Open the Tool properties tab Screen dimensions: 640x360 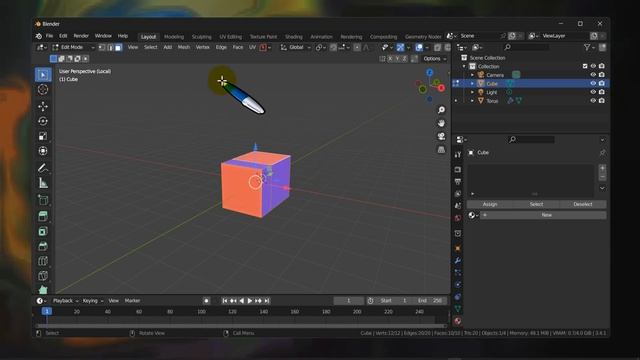tap(458, 155)
